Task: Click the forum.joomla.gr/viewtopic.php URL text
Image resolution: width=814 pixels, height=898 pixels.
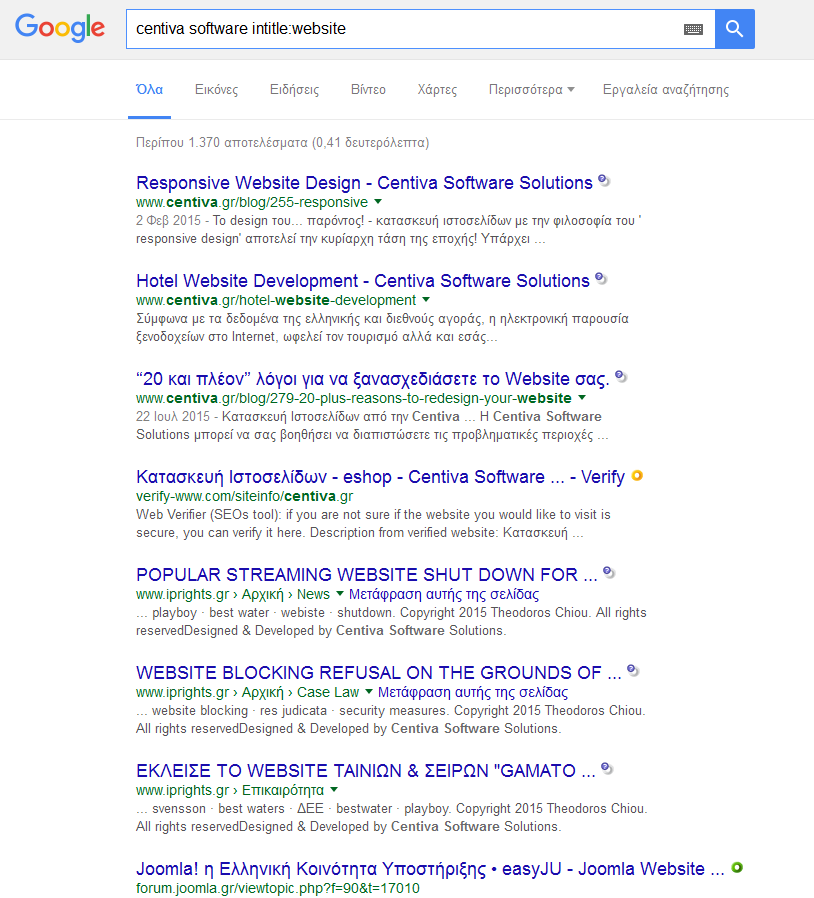Action: (x=278, y=888)
